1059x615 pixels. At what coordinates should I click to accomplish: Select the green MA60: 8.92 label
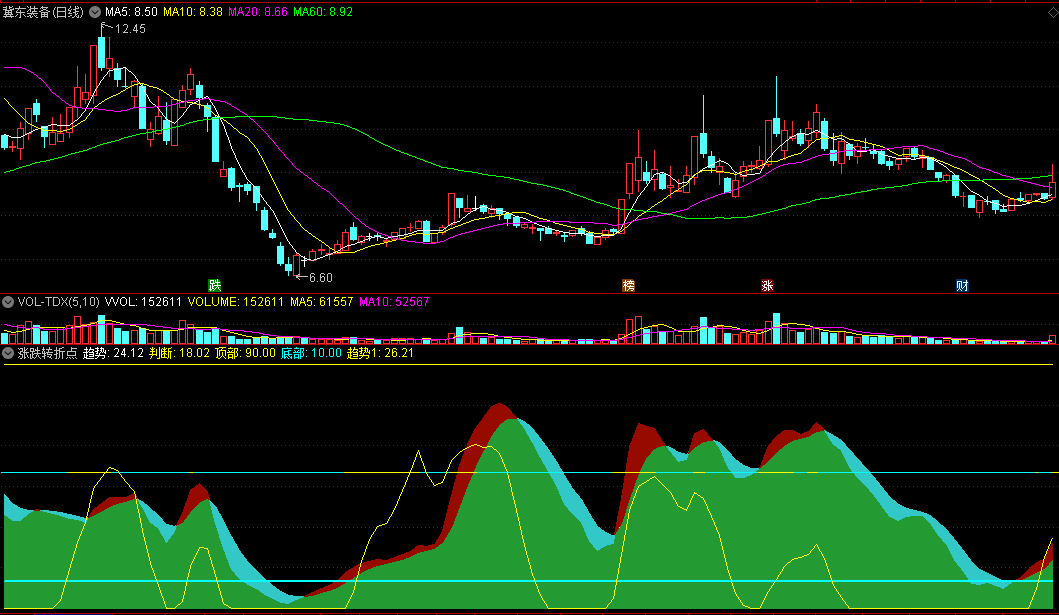coord(323,12)
